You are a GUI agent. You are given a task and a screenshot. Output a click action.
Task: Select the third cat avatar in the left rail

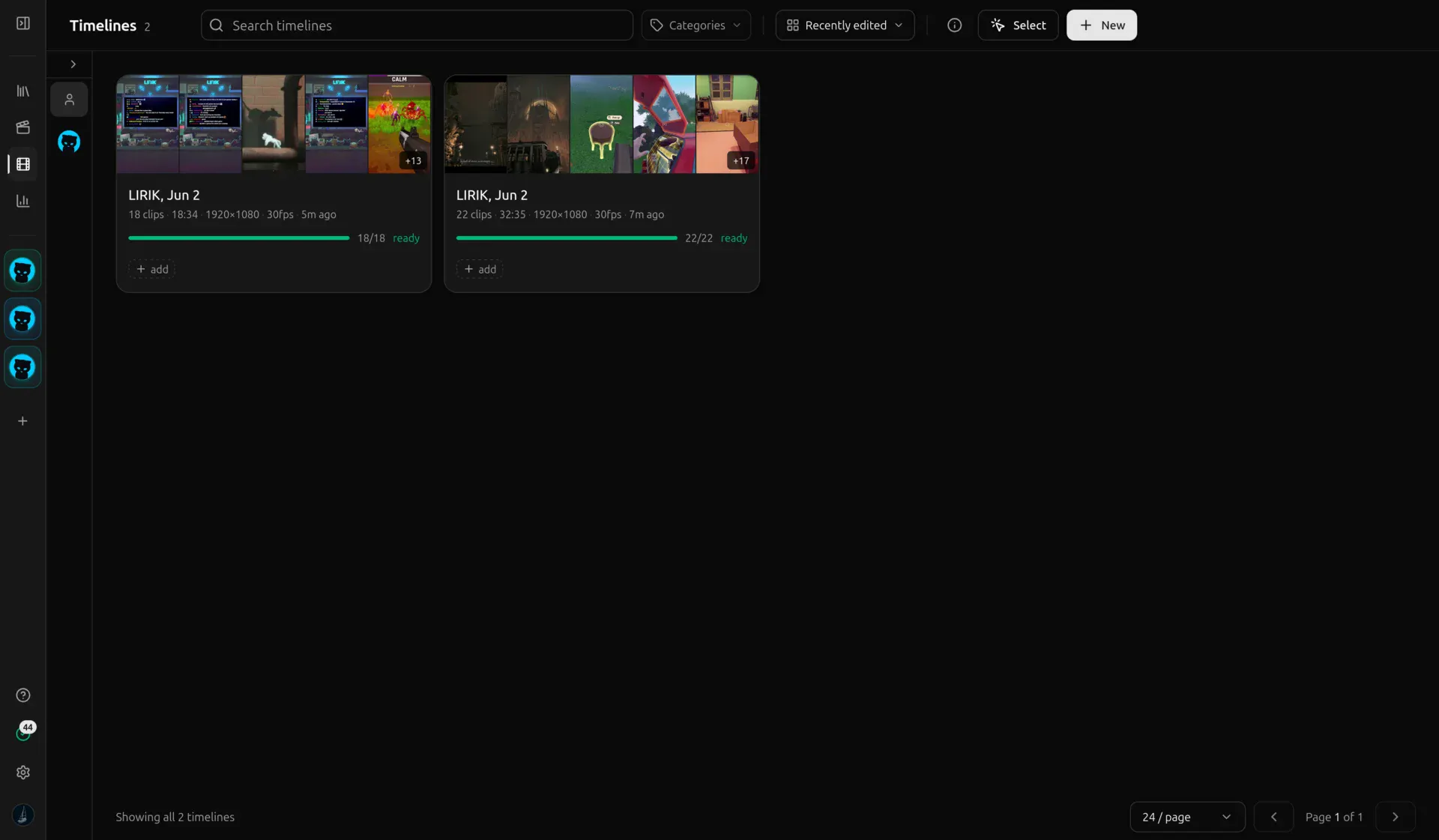(22, 367)
